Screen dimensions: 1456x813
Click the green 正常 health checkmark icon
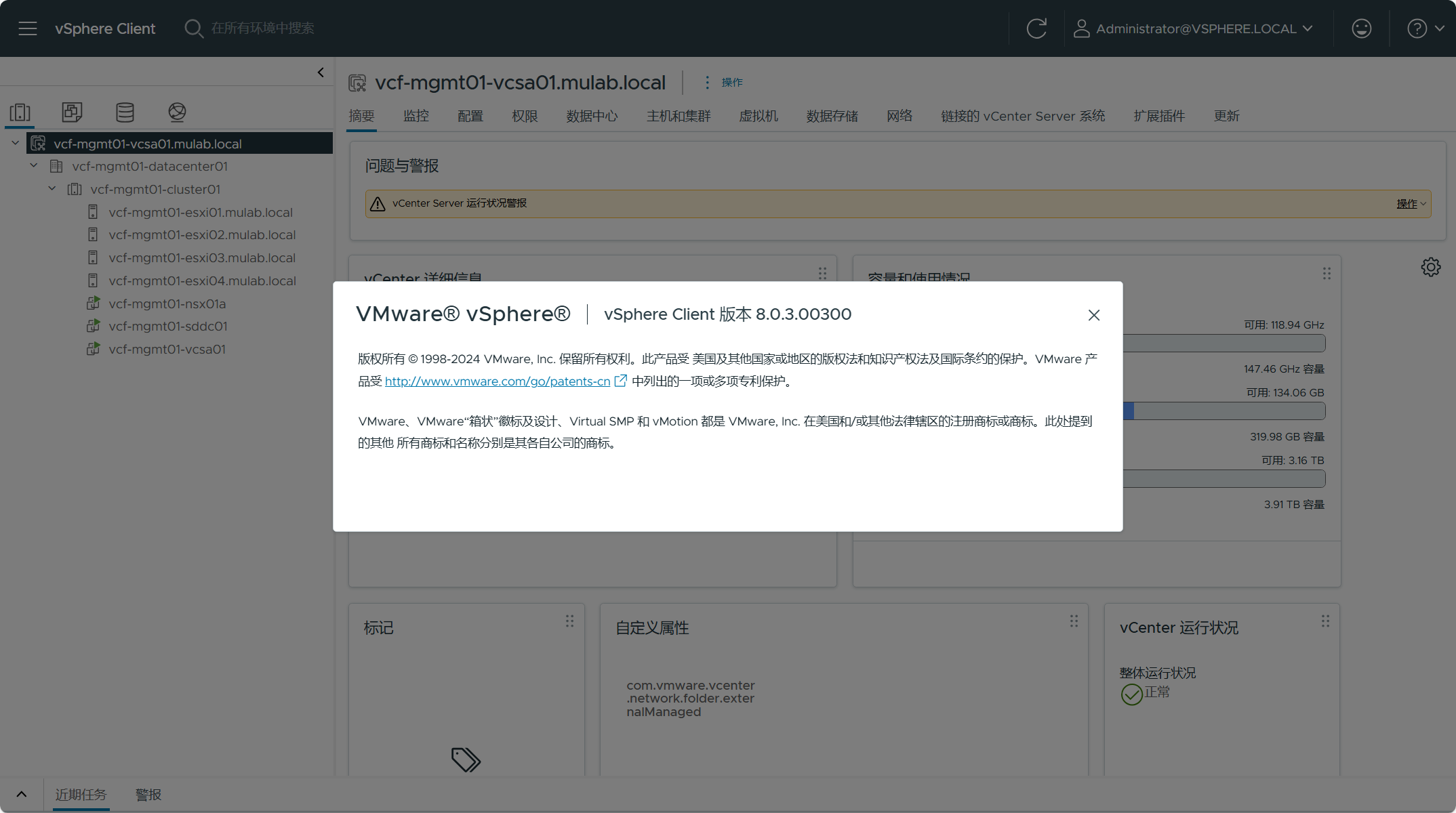[x=1131, y=694]
